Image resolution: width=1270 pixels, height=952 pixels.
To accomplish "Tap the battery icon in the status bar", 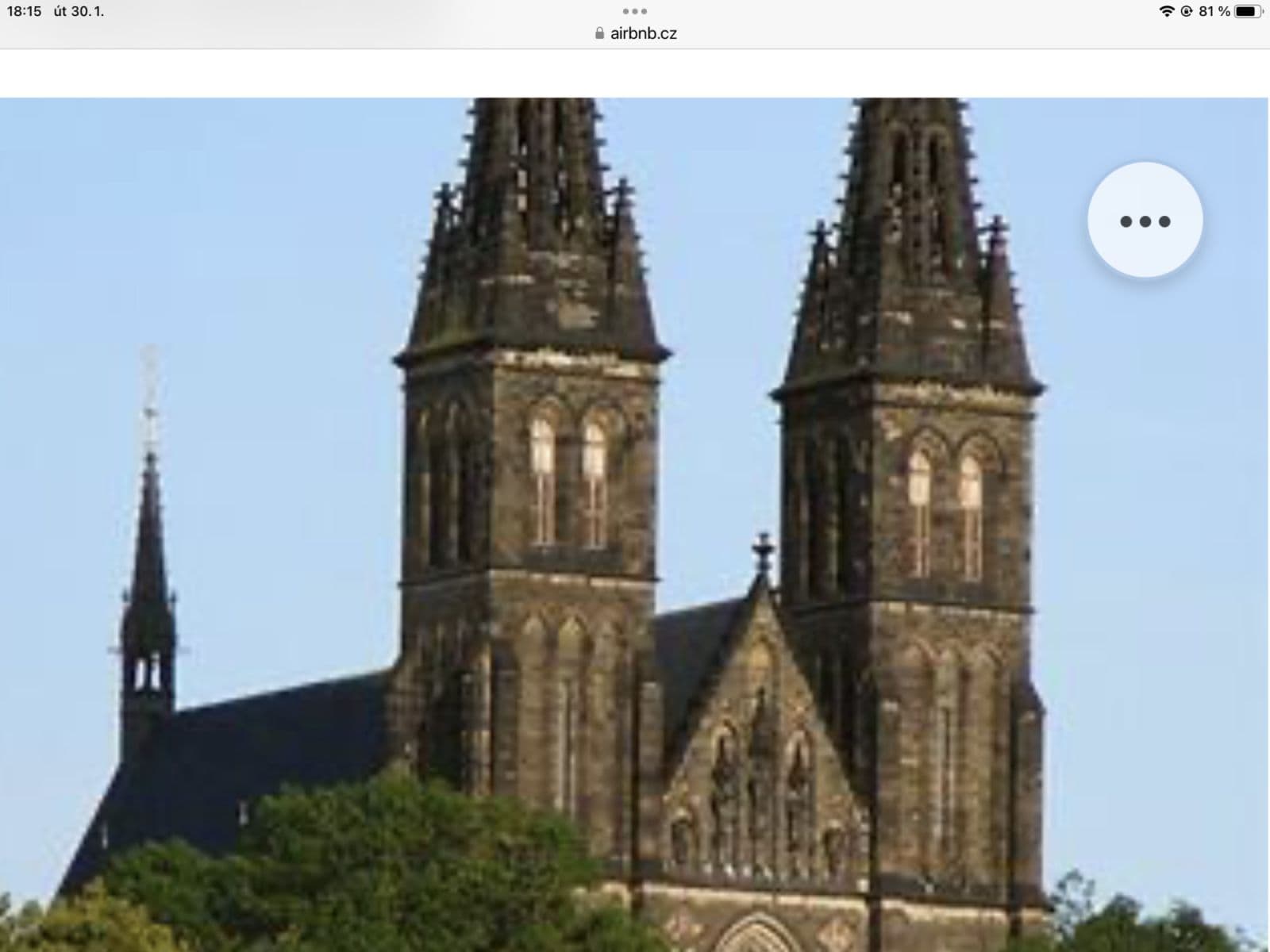I will (1248, 11).
